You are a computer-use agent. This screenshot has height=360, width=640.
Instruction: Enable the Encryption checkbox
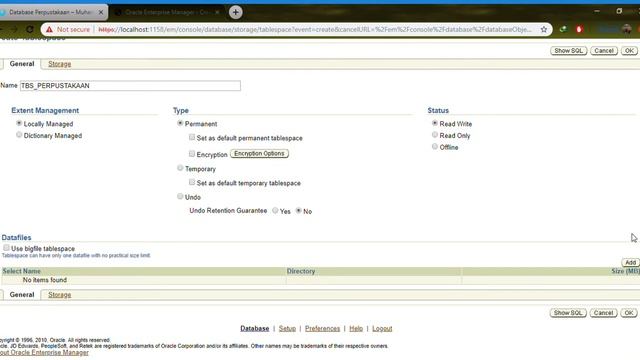192,154
